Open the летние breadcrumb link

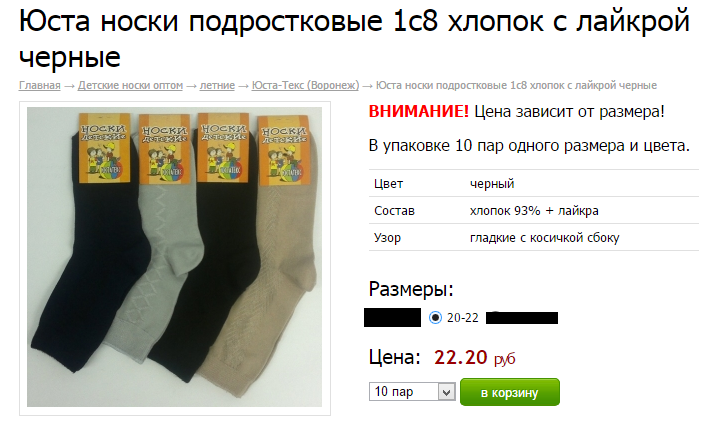(x=217, y=85)
